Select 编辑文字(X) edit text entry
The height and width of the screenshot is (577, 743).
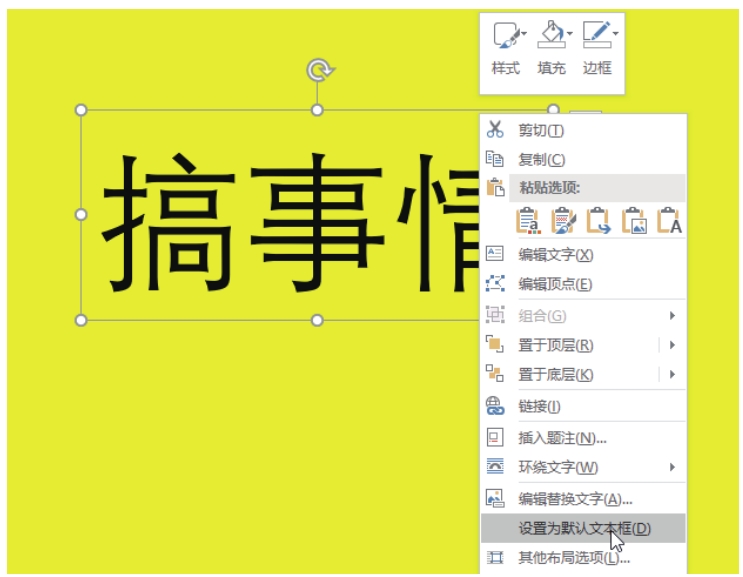pyautogui.click(x=584, y=254)
